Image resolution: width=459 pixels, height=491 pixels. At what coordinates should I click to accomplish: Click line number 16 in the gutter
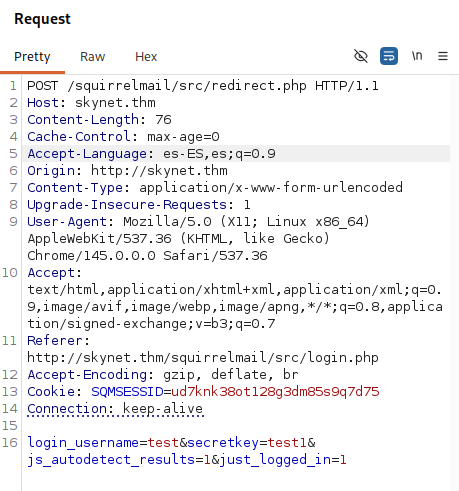10,443
